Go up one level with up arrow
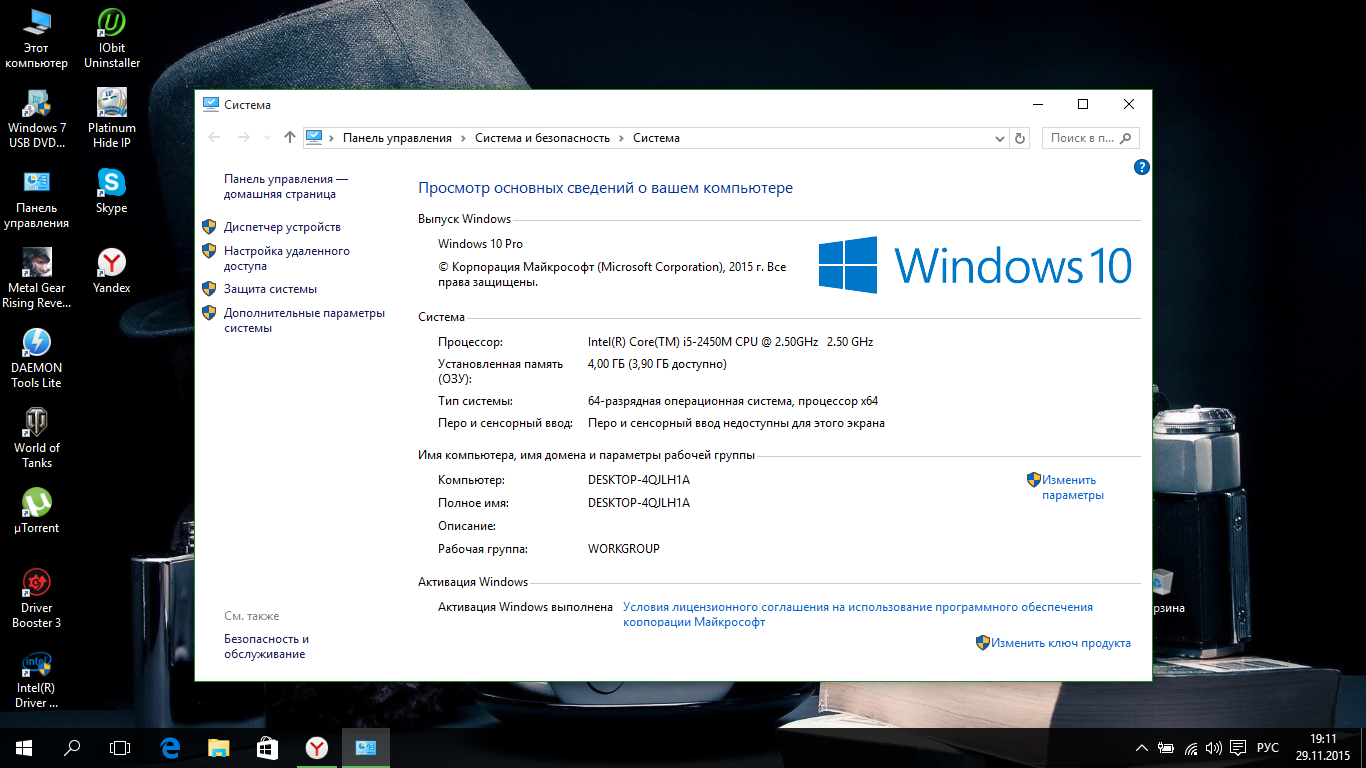The width and height of the screenshot is (1366, 768). pos(290,138)
